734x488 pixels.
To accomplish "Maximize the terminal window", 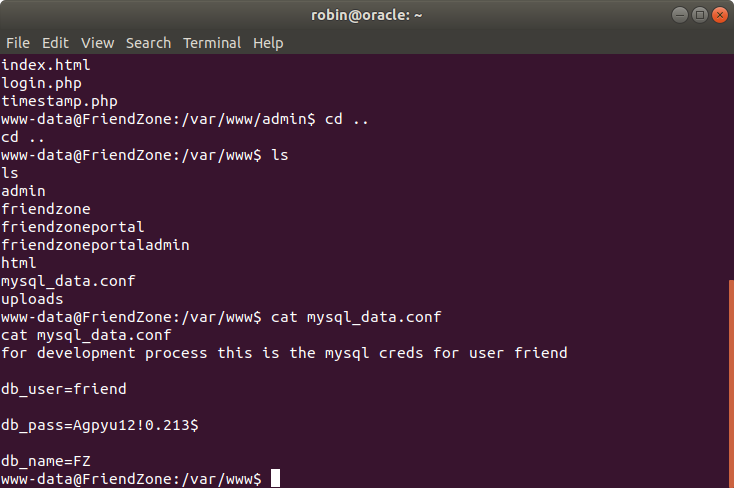I will coord(700,15).
